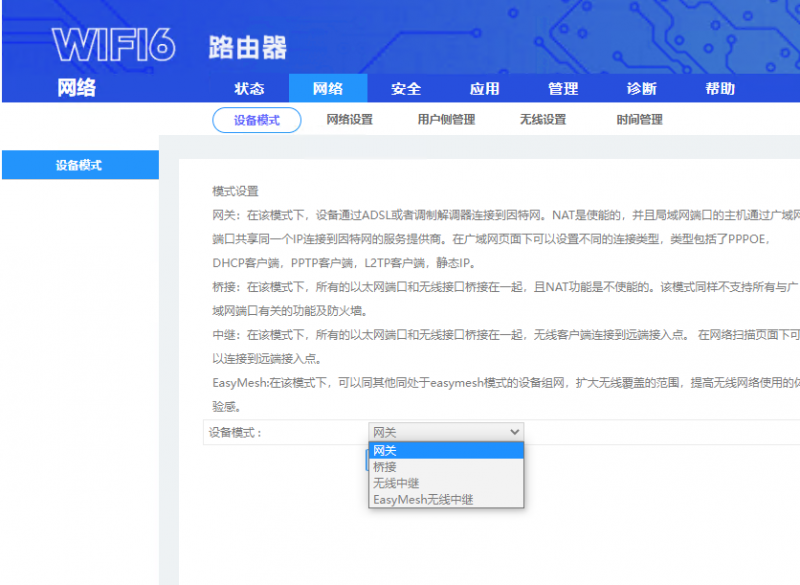Choose 网关 from the dropdown list
The height and width of the screenshot is (585, 800).
pos(446,450)
